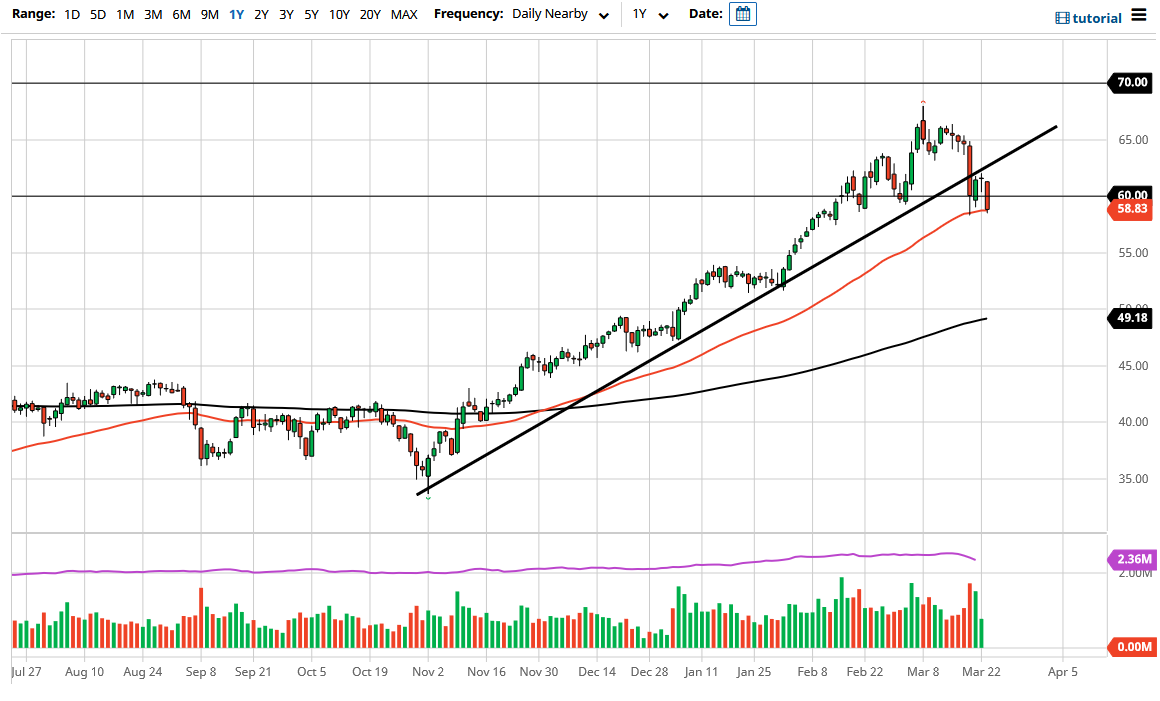The width and height of the screenshot is (1160, 701).
Task: Select the 2Y range
Action: click(260, 15)
